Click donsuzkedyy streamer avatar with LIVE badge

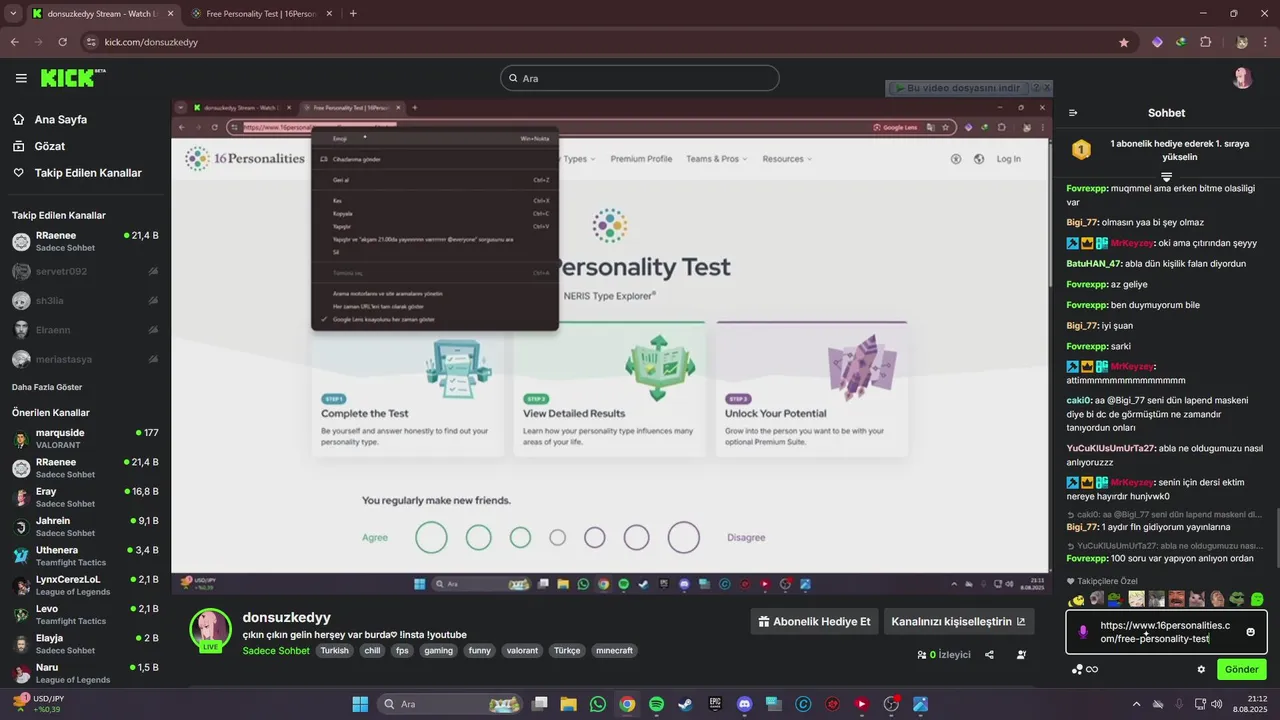coord(211,629)
